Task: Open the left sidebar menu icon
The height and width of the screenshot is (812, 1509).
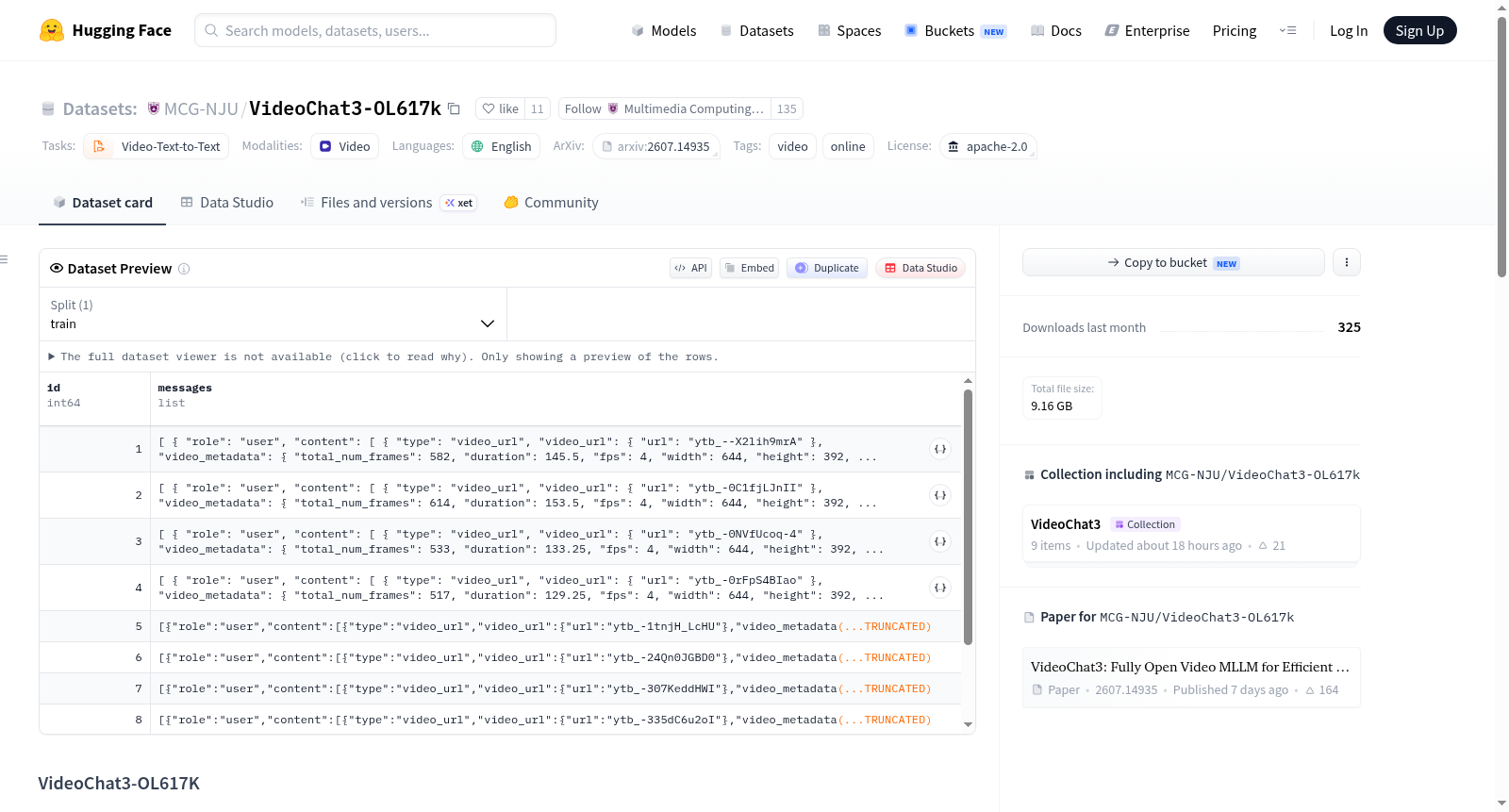Action: point(5,259)
